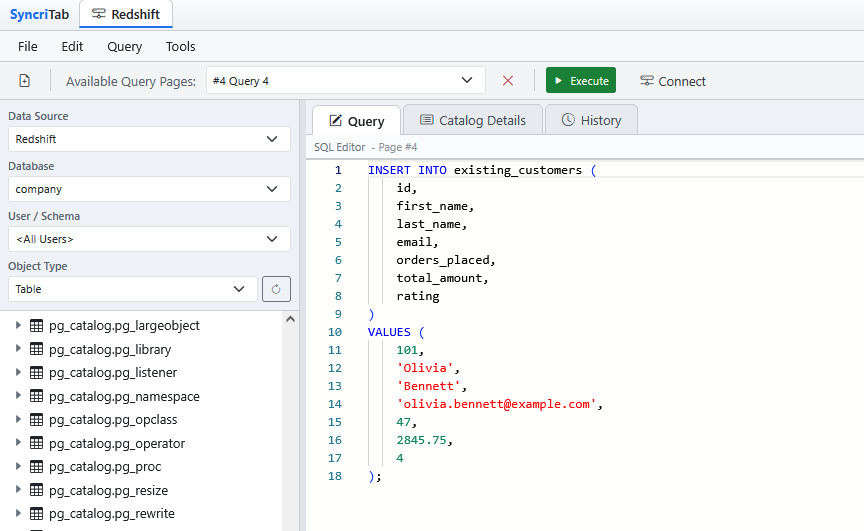
Task: Expand pg_catalog.pg_opclass tree node
Action: click(x=18, y=419)
